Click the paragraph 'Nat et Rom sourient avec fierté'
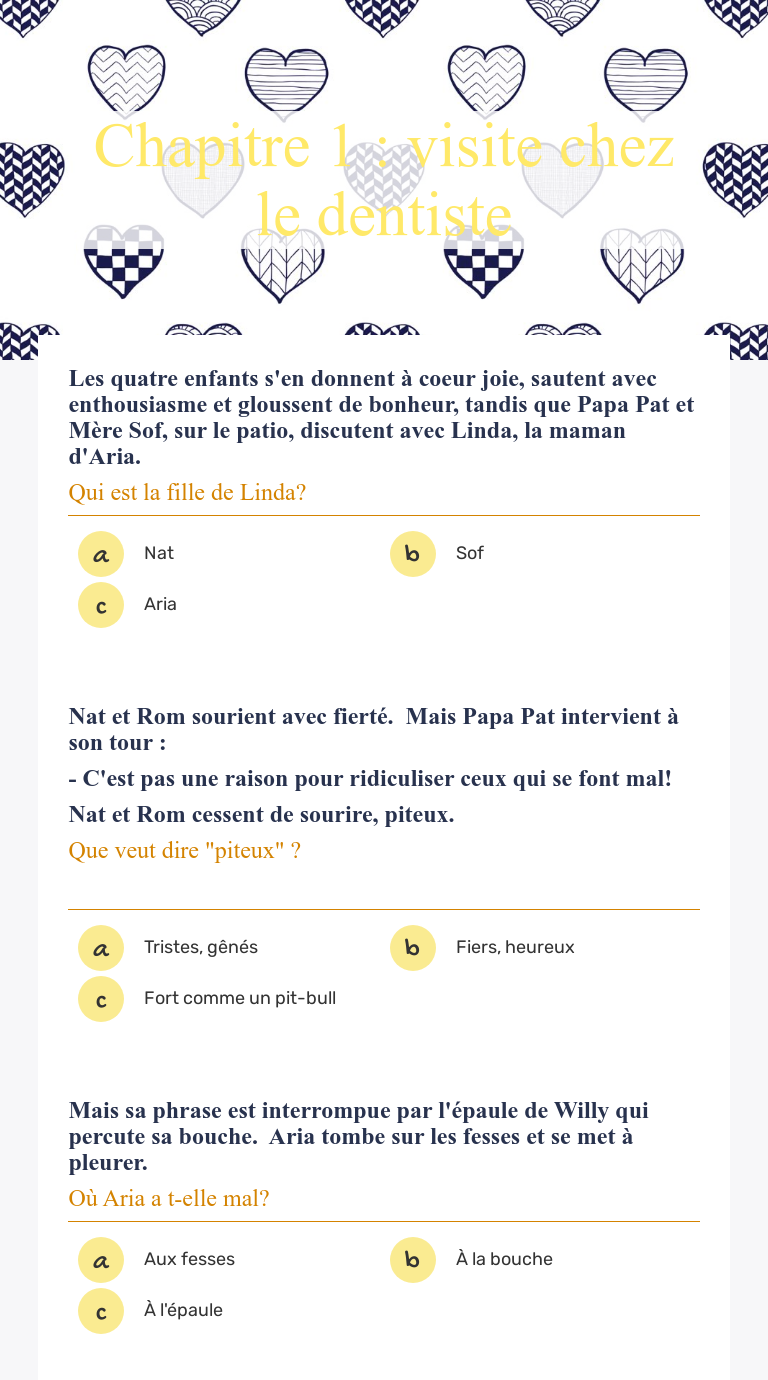 pyautogui.click(x=373, y=730)
